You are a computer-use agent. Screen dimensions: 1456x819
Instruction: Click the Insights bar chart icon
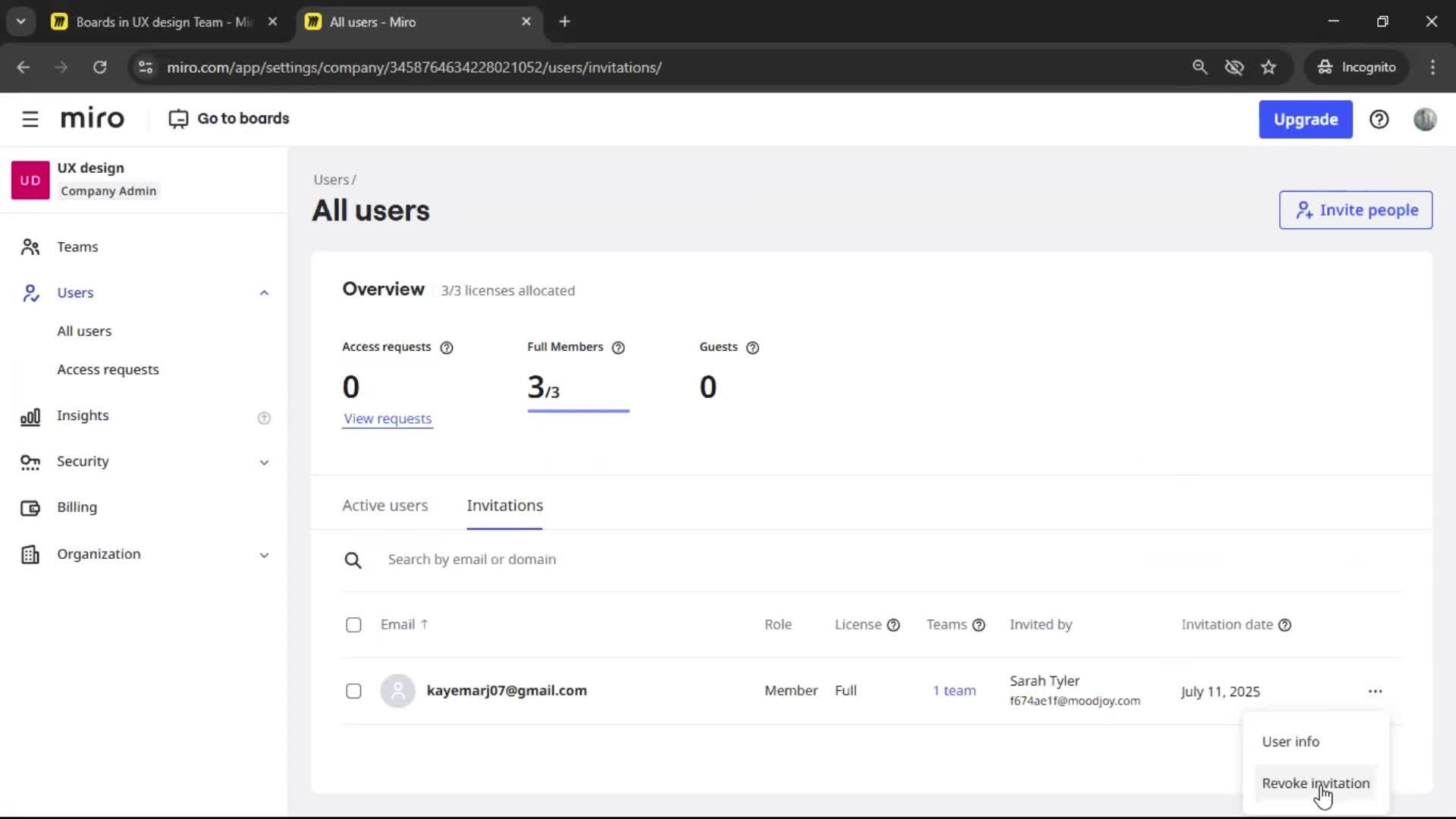coord(30,416)
